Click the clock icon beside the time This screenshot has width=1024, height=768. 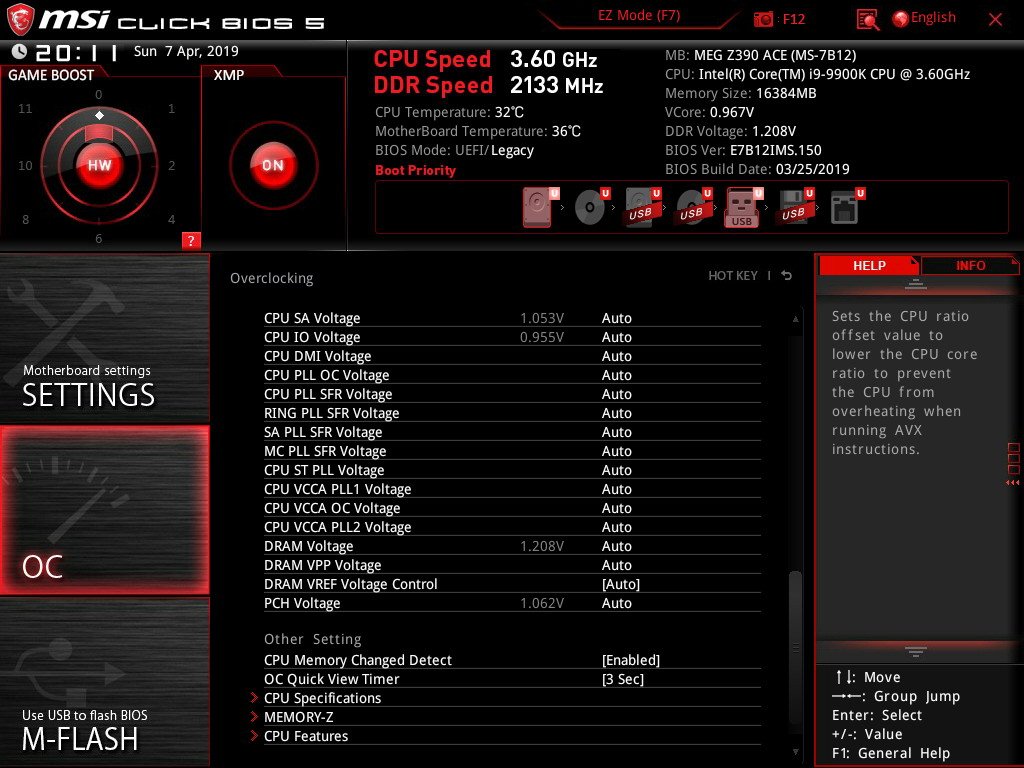[20, 52]
